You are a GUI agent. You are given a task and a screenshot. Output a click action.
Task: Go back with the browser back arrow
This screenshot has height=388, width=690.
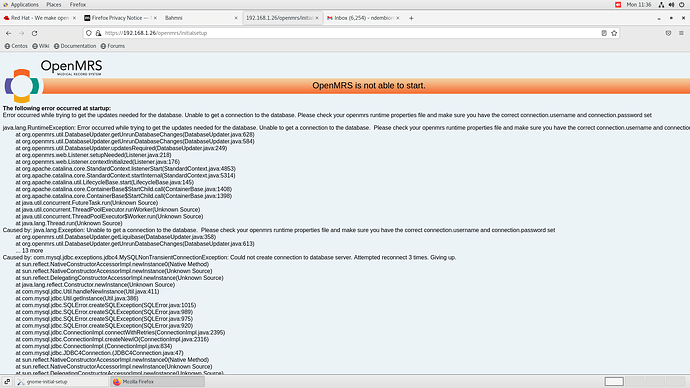8,33
